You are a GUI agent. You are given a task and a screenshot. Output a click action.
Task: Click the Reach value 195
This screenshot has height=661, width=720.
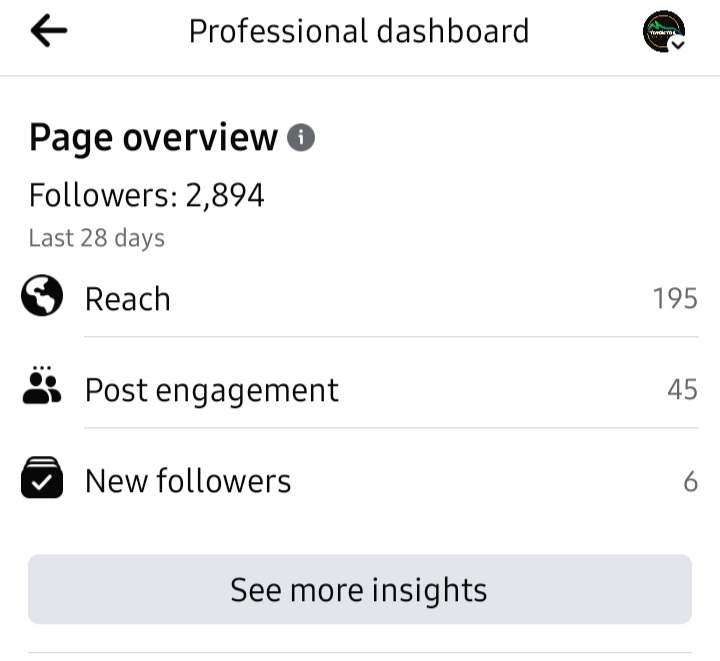pos(674,299)
